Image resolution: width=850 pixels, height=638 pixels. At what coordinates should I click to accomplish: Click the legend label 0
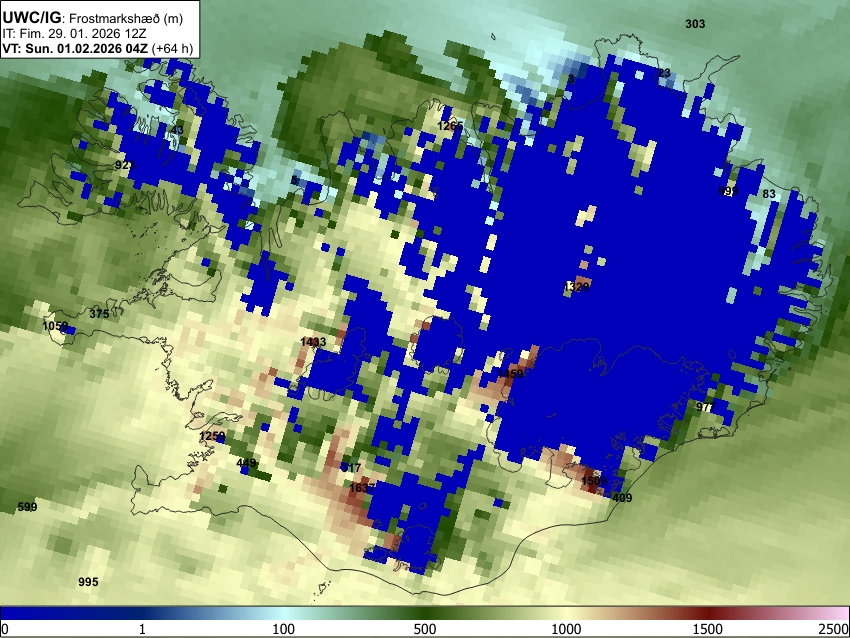tap(5, 629)
